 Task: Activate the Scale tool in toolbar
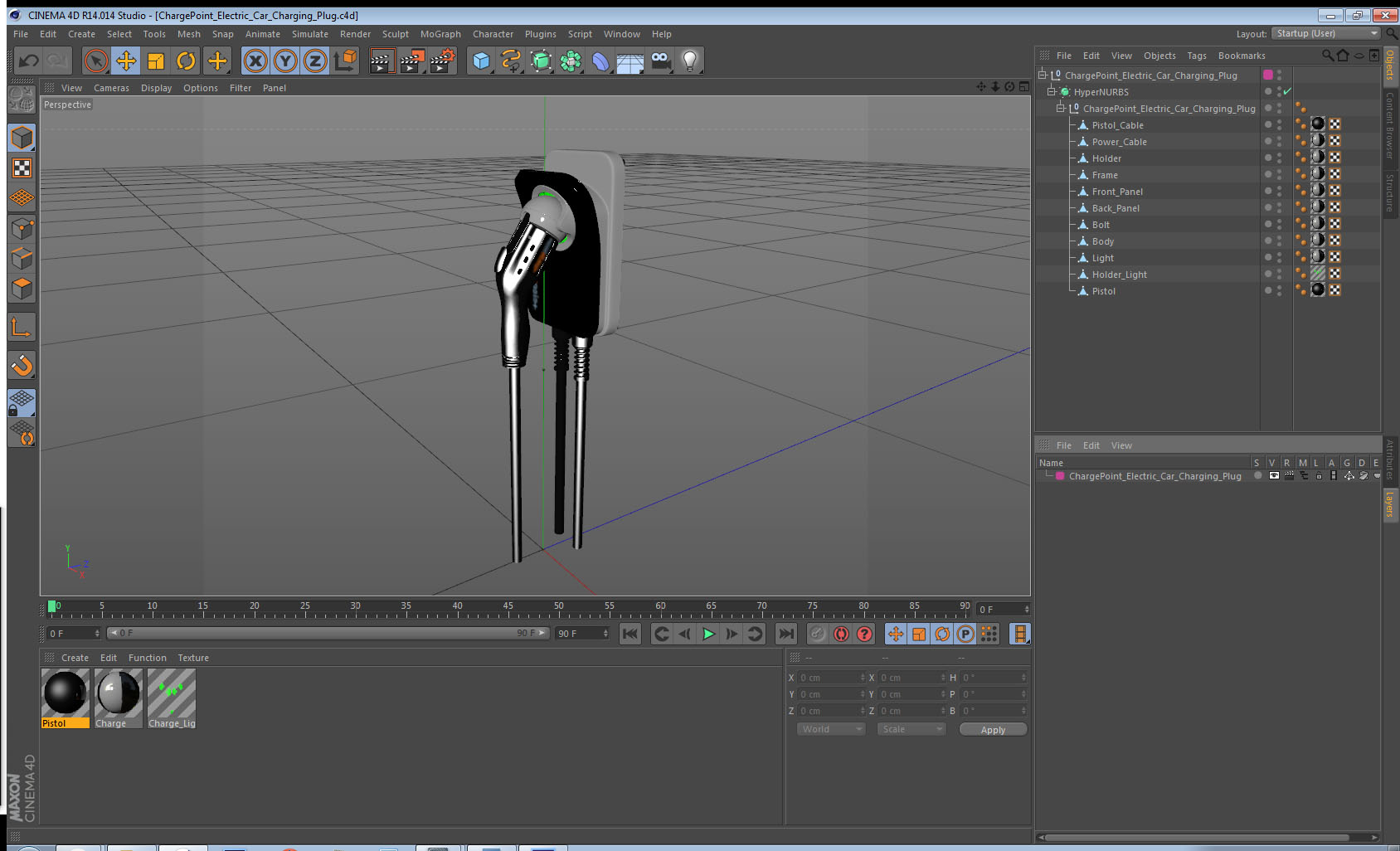156,61
